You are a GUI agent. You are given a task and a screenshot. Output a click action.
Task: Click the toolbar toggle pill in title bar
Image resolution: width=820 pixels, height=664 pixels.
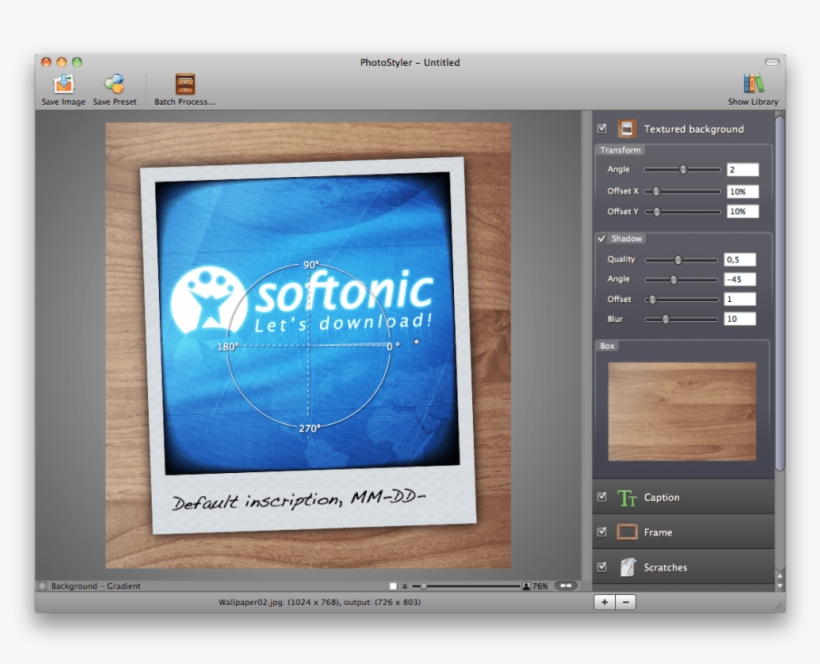click(772, 62)
